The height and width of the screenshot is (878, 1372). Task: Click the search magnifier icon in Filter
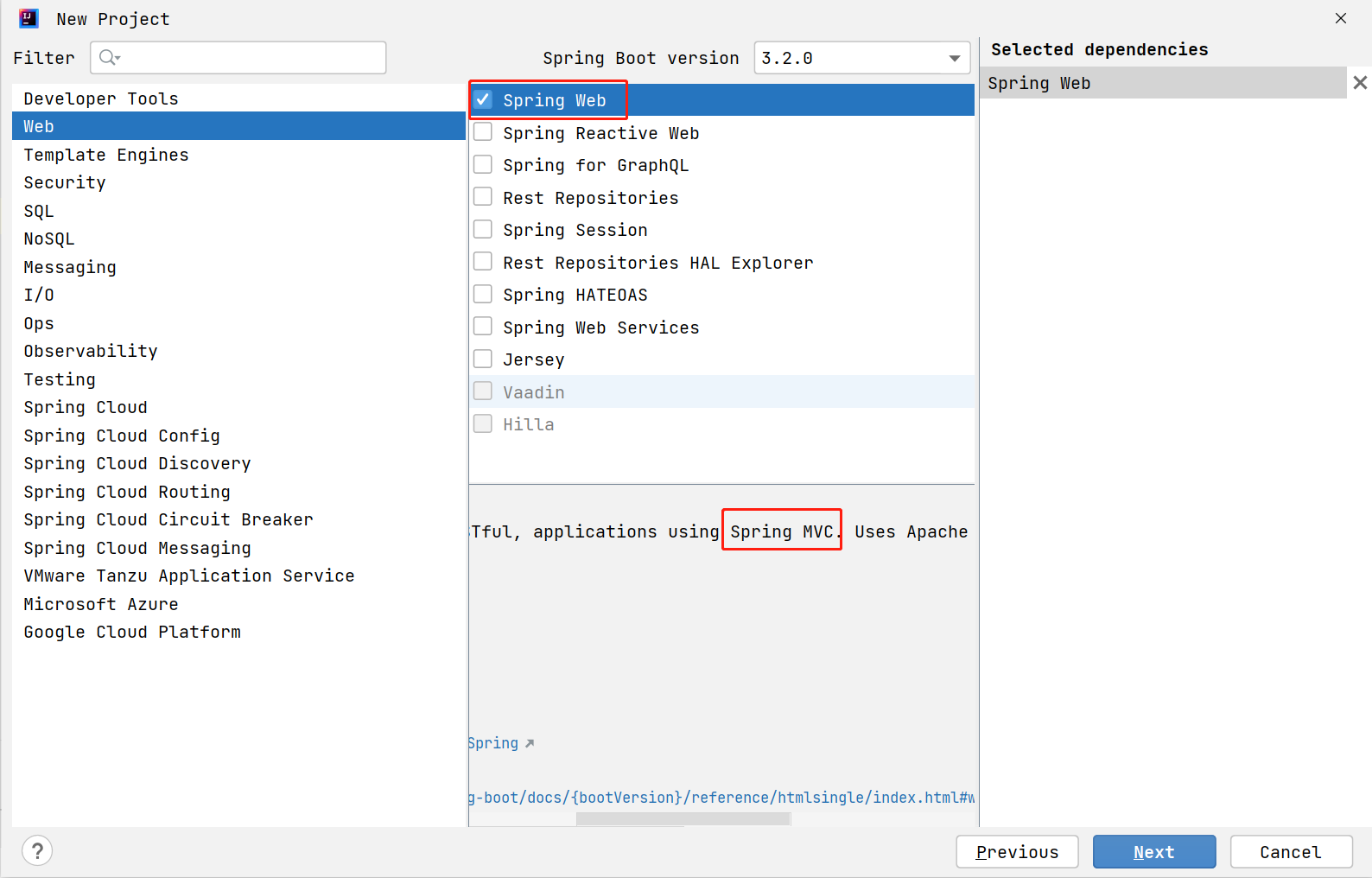(109, 58)
